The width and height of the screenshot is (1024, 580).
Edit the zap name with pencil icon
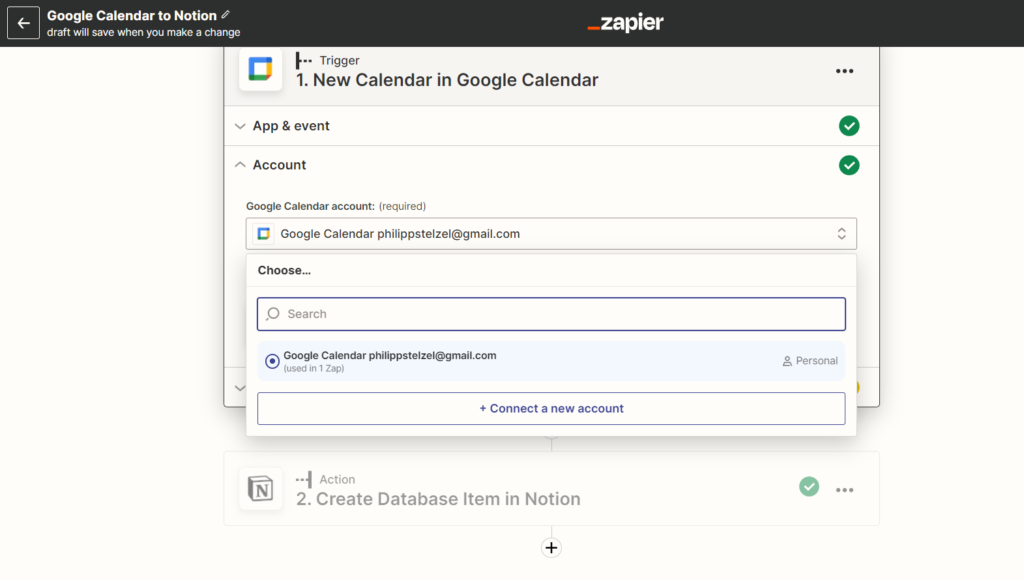(225, 15)
